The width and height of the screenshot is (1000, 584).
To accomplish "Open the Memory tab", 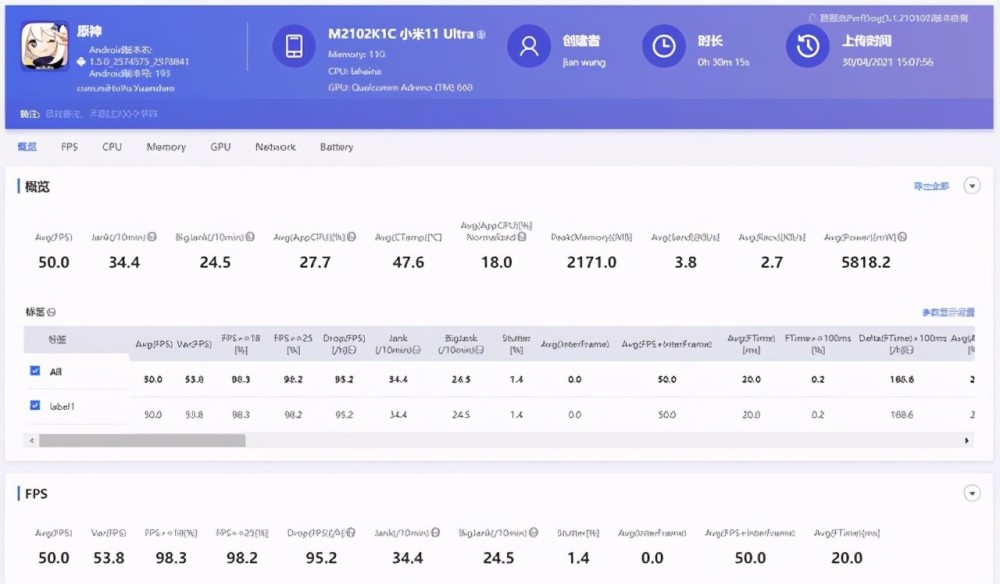I will click(x=166, y=147).
